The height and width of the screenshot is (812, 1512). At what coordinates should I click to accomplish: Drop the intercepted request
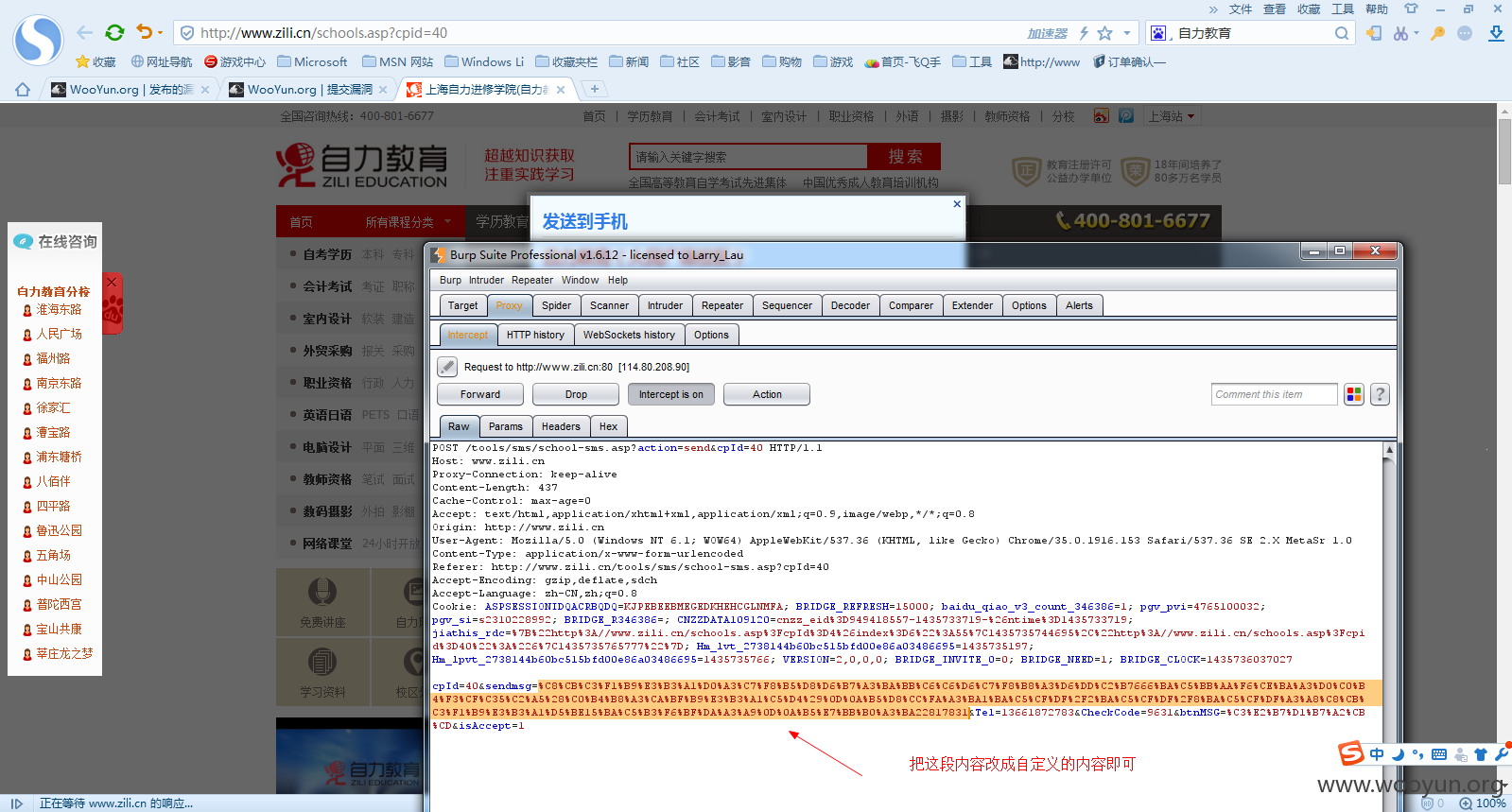(x=576, y=394)
